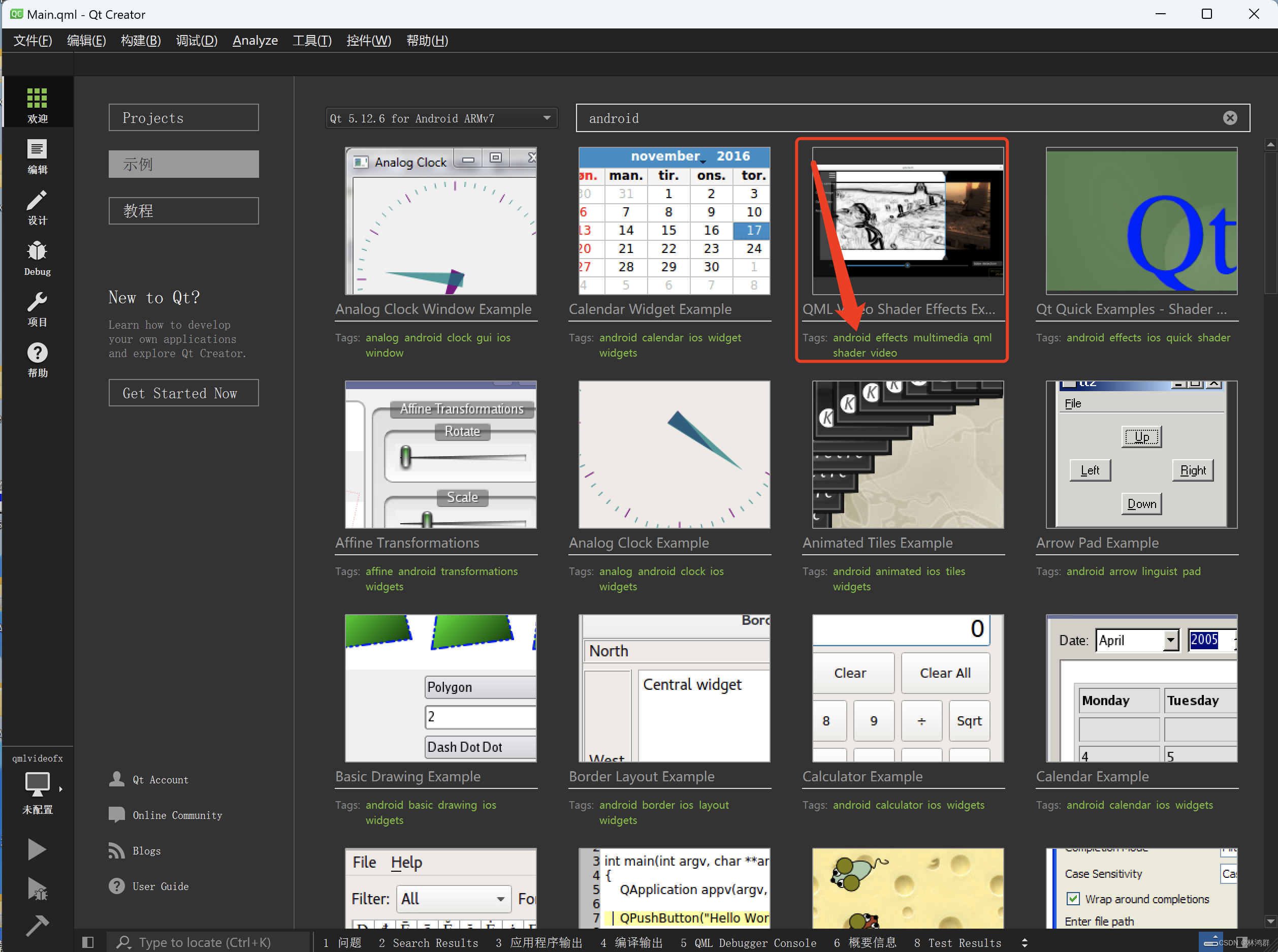Open the 工具(T) menu

point(312,40)
